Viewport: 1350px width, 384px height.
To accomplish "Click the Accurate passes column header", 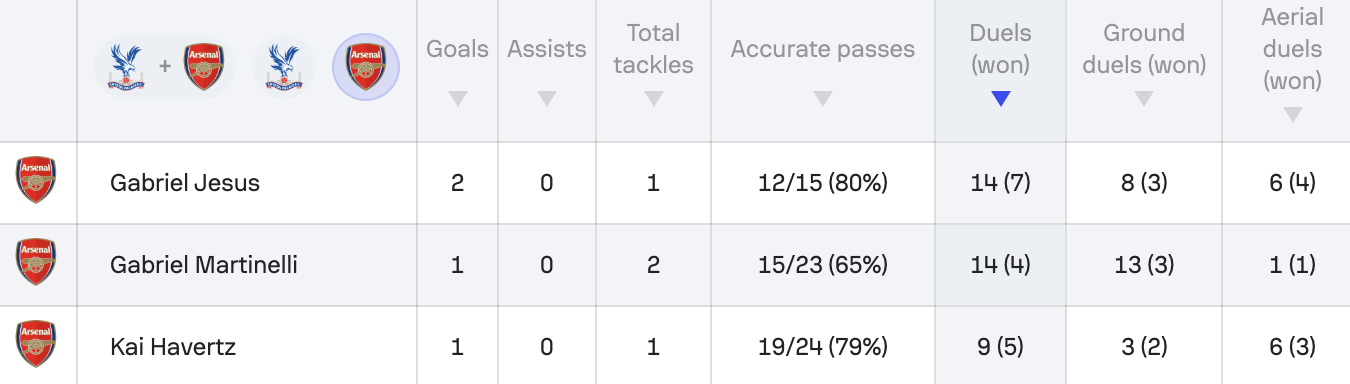I will 822,49.
